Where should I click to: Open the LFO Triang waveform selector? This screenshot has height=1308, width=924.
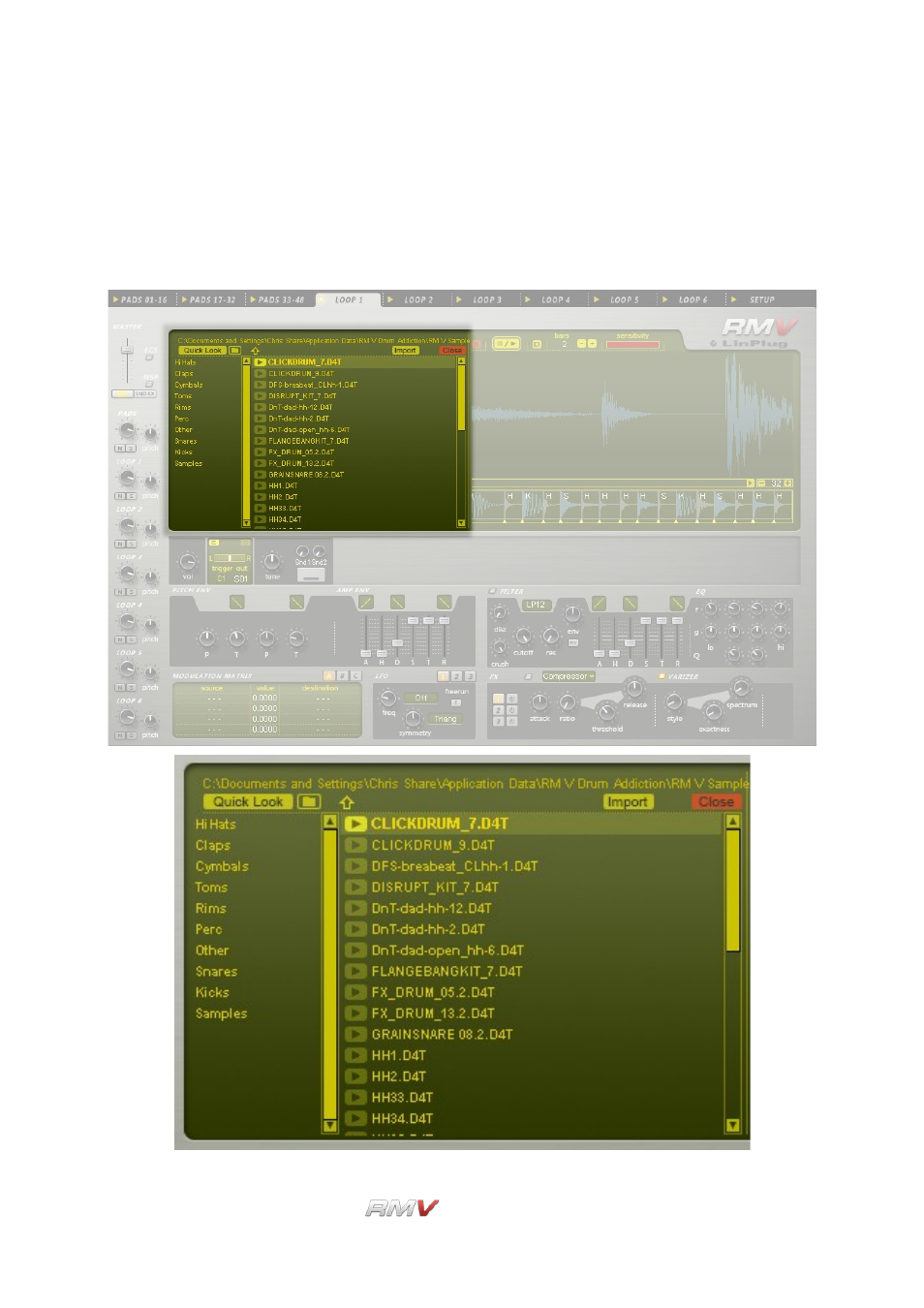(x=445, y=719)
